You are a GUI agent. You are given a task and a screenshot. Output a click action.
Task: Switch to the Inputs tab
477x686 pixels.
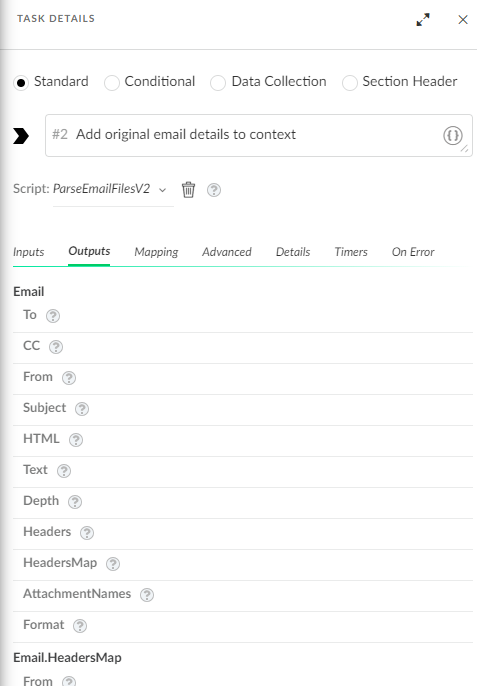pyautogui.click(x=28, y=252)
